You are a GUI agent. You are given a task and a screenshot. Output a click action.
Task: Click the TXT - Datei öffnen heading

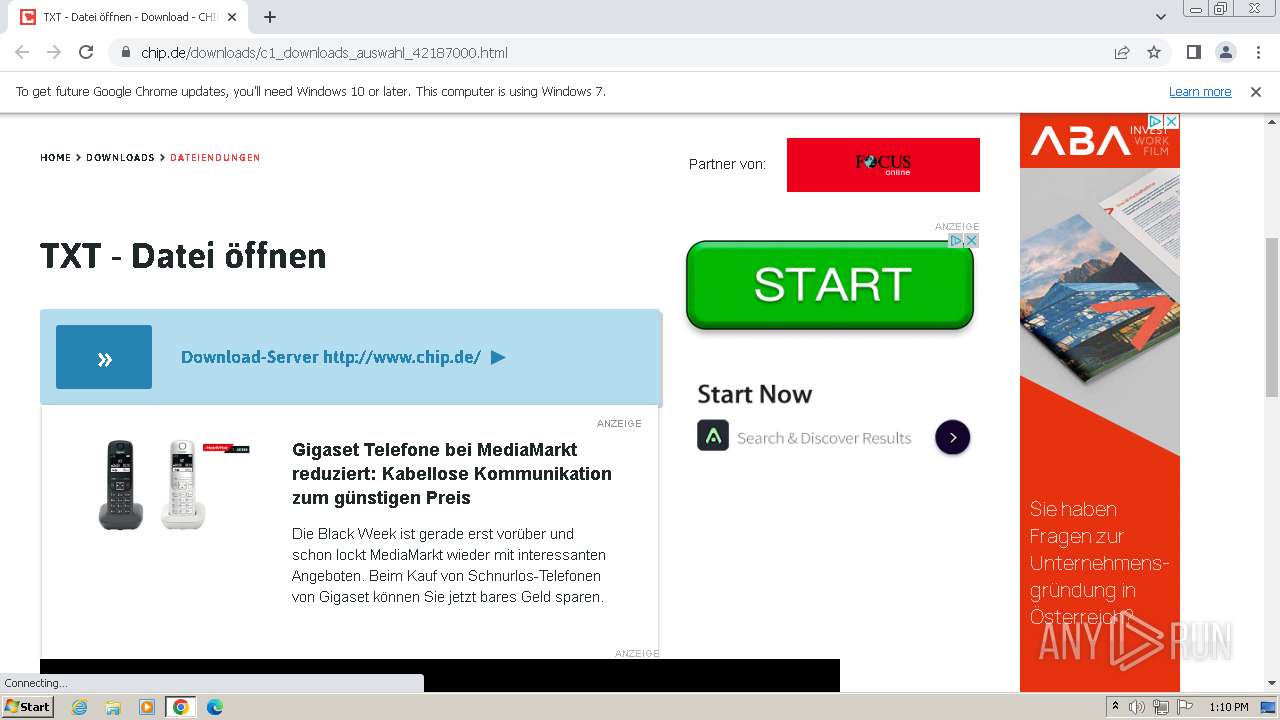183,256
